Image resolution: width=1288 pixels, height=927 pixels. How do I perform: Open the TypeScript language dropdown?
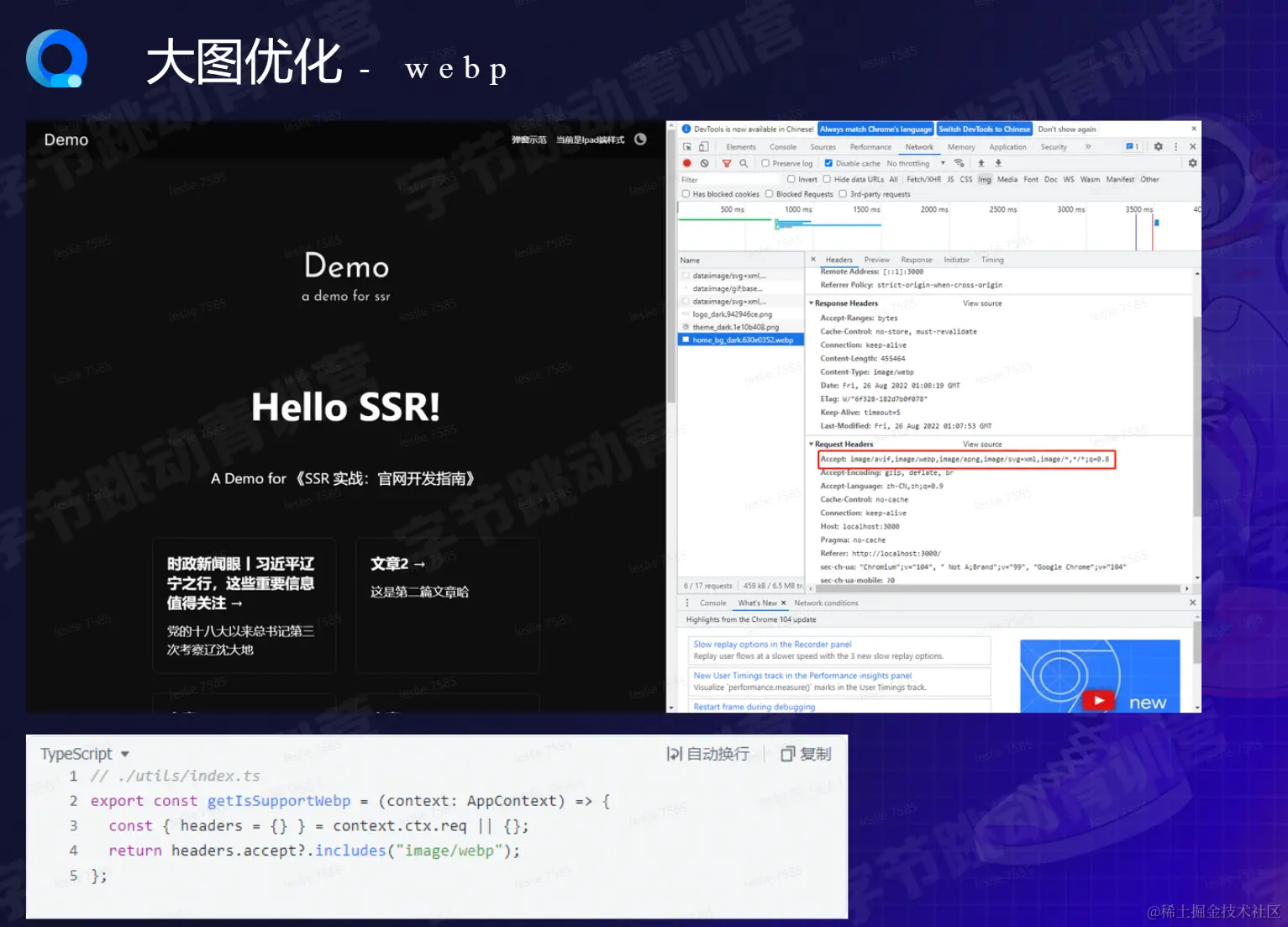pyautogui.click(x=84, y=754)
